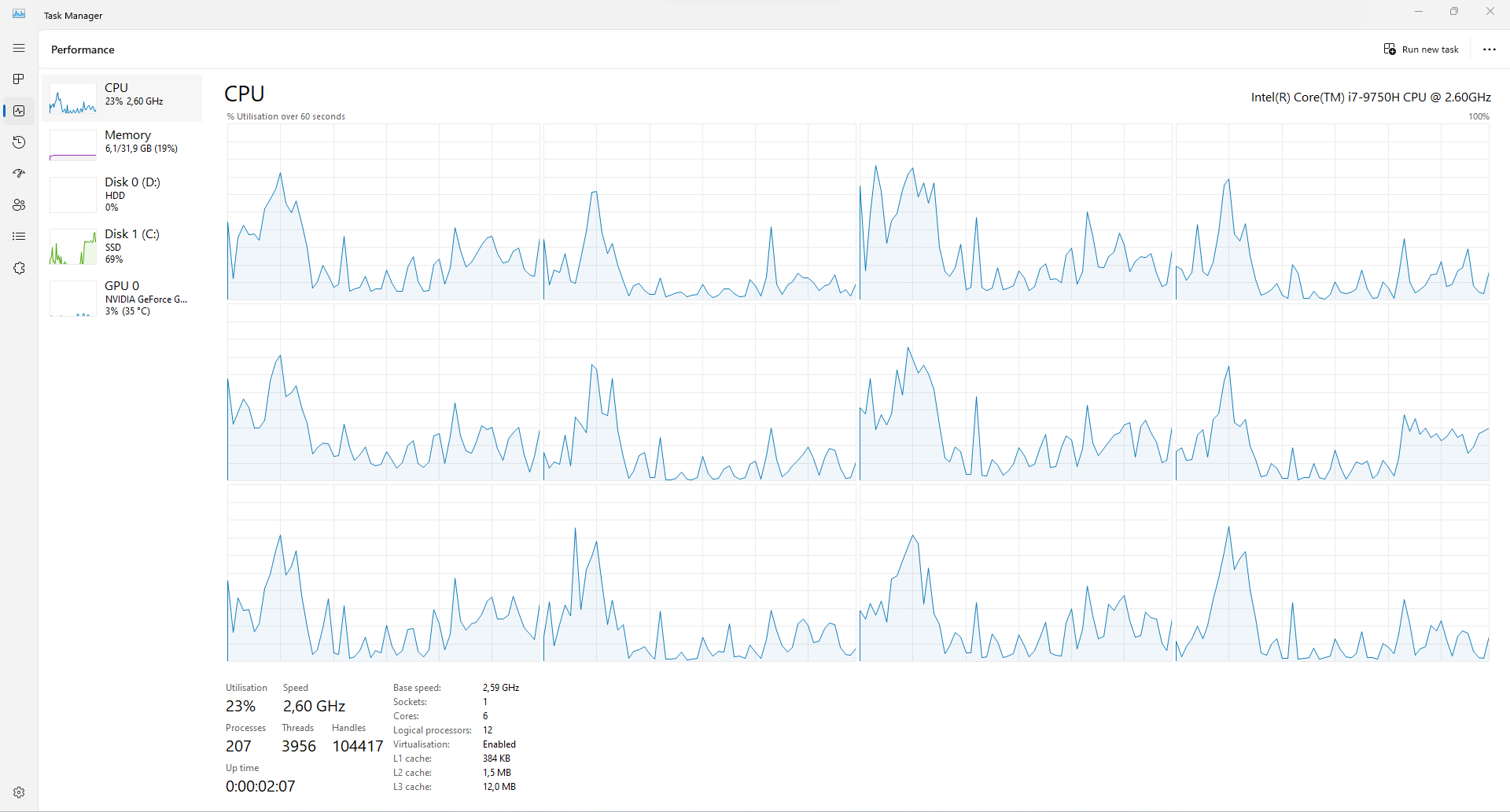Click the Performance page heading
This screenshot has width=1510, height=812.
(83, 50)
